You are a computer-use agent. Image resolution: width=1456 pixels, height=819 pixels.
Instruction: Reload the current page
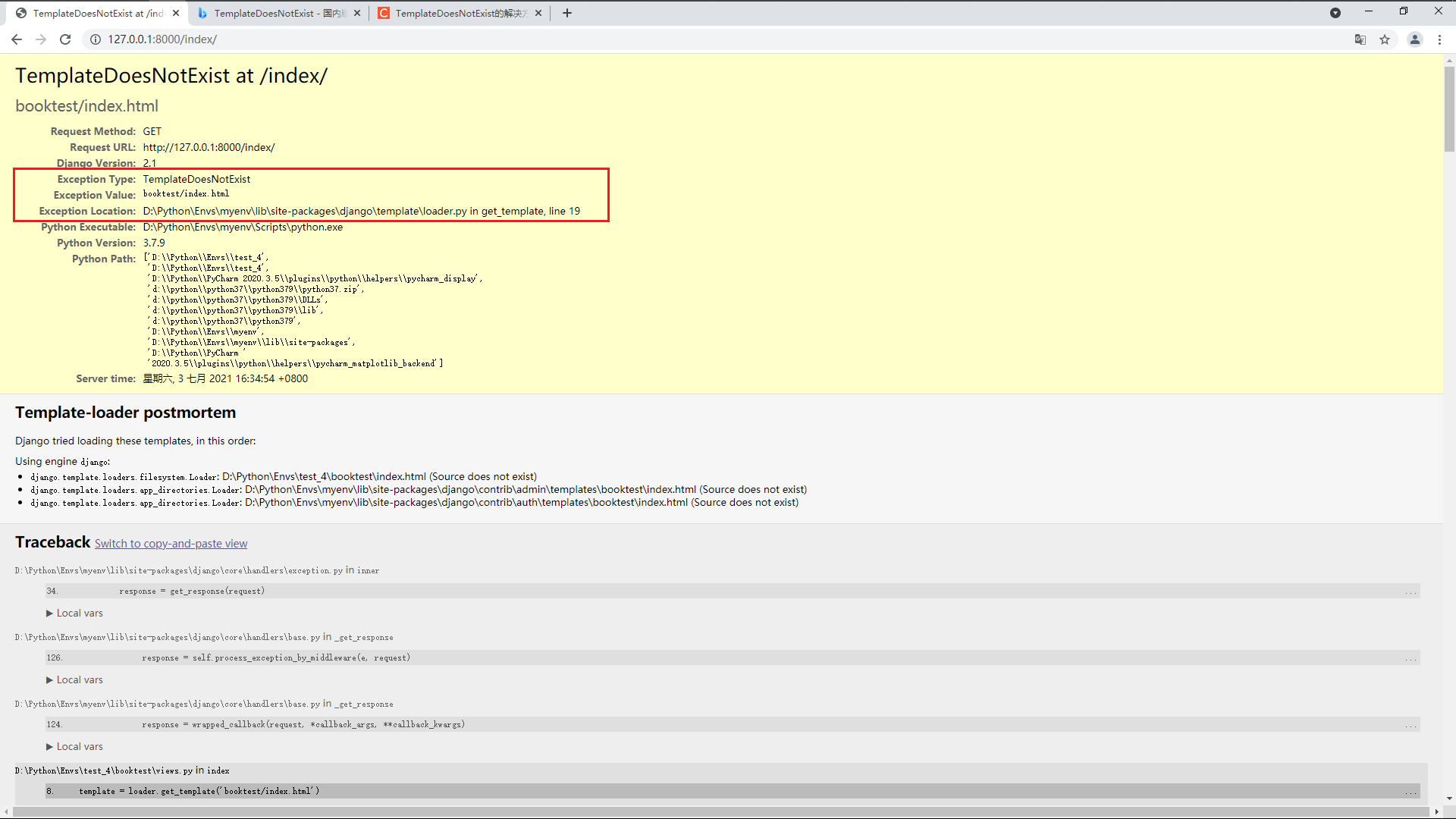pos(65,39)
